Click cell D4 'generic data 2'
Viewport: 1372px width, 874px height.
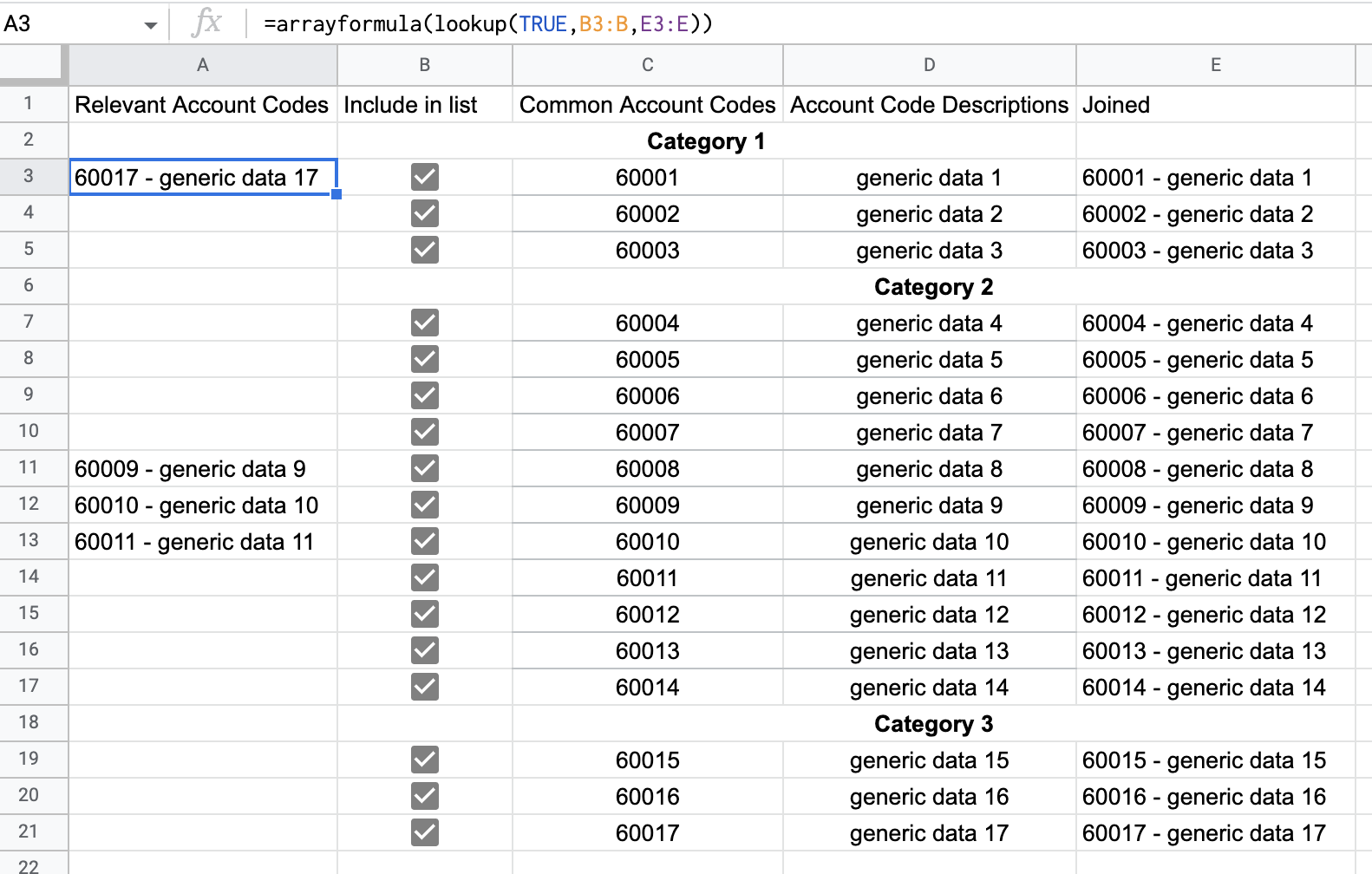pos(930,213)
